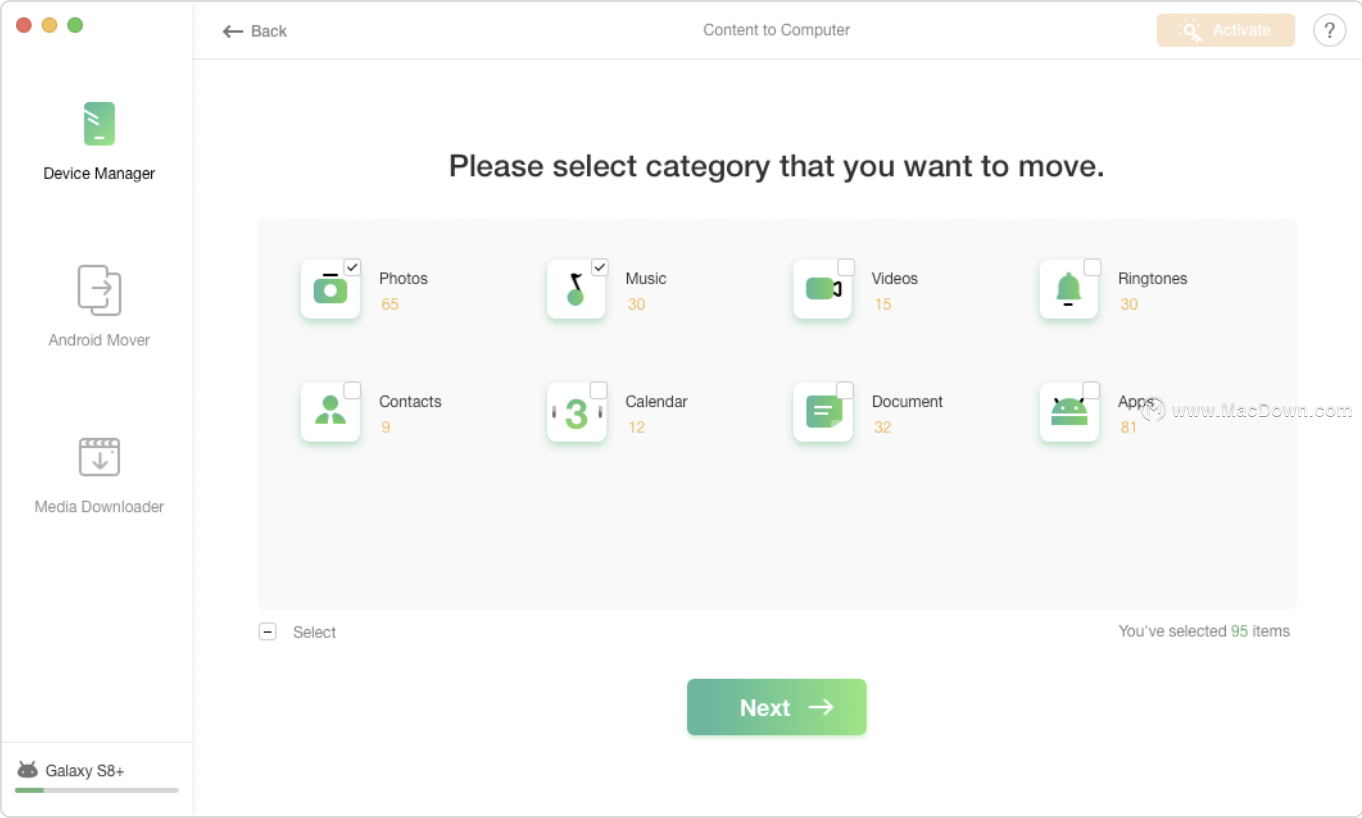Screen dimensions: 1362x818
Task: Click the Document file icon
Action: (x=822, y=412)
